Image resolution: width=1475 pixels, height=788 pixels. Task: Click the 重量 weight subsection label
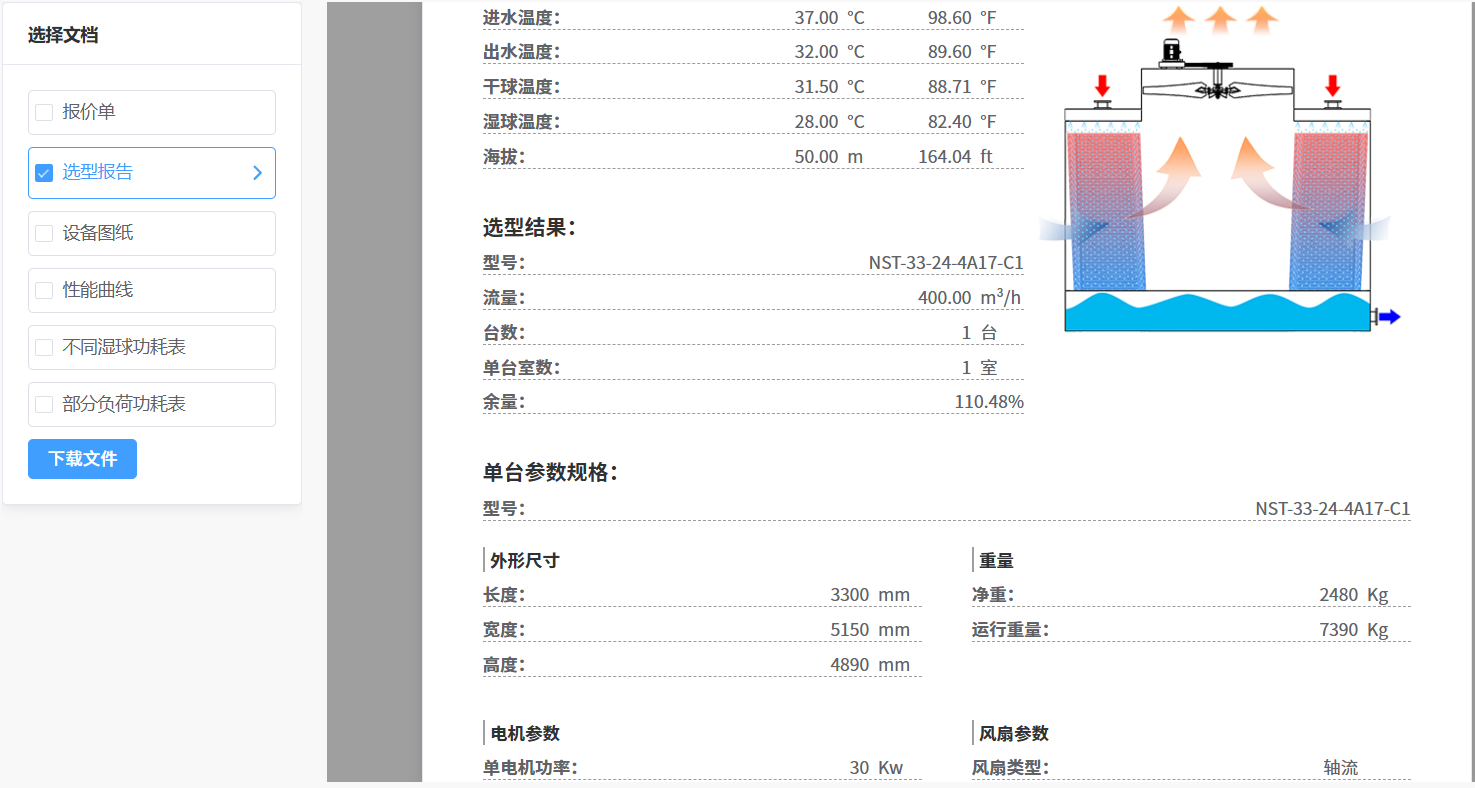point(999,559)
